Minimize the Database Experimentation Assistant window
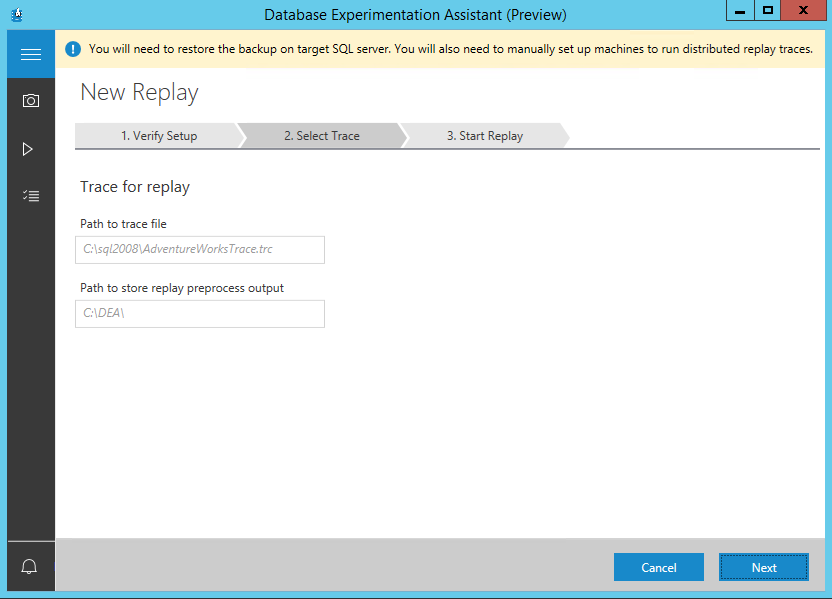Viewport: 832px width, 599px height. pos(739,11)
